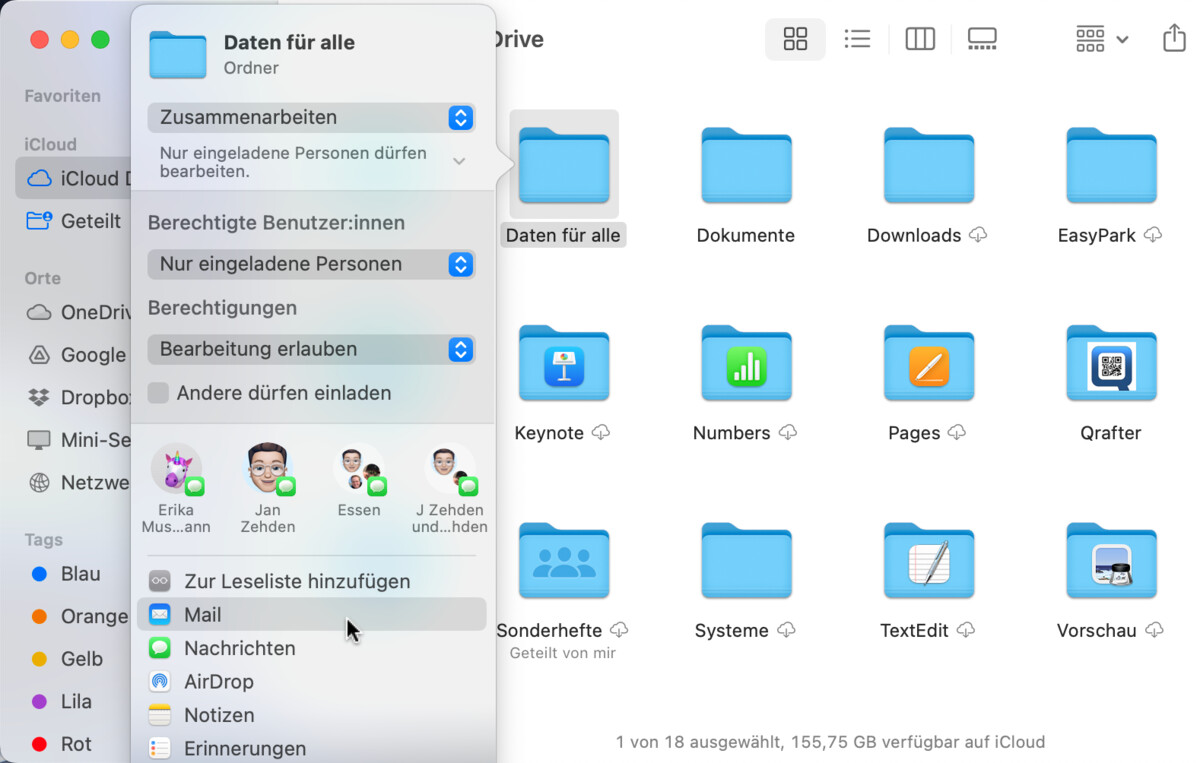Screen dimensions: 1200x763
Task: Switch to gallery view
Action: click(x=981, y=38)
